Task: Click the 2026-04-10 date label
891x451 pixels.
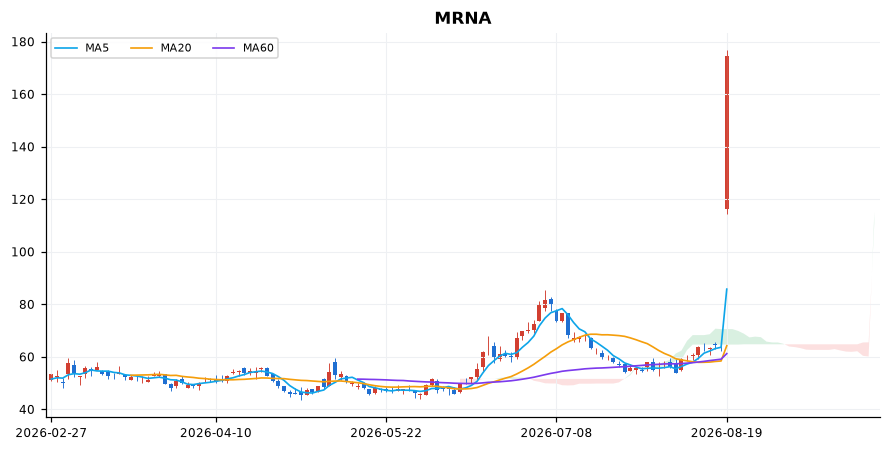Action: point(216,433)
